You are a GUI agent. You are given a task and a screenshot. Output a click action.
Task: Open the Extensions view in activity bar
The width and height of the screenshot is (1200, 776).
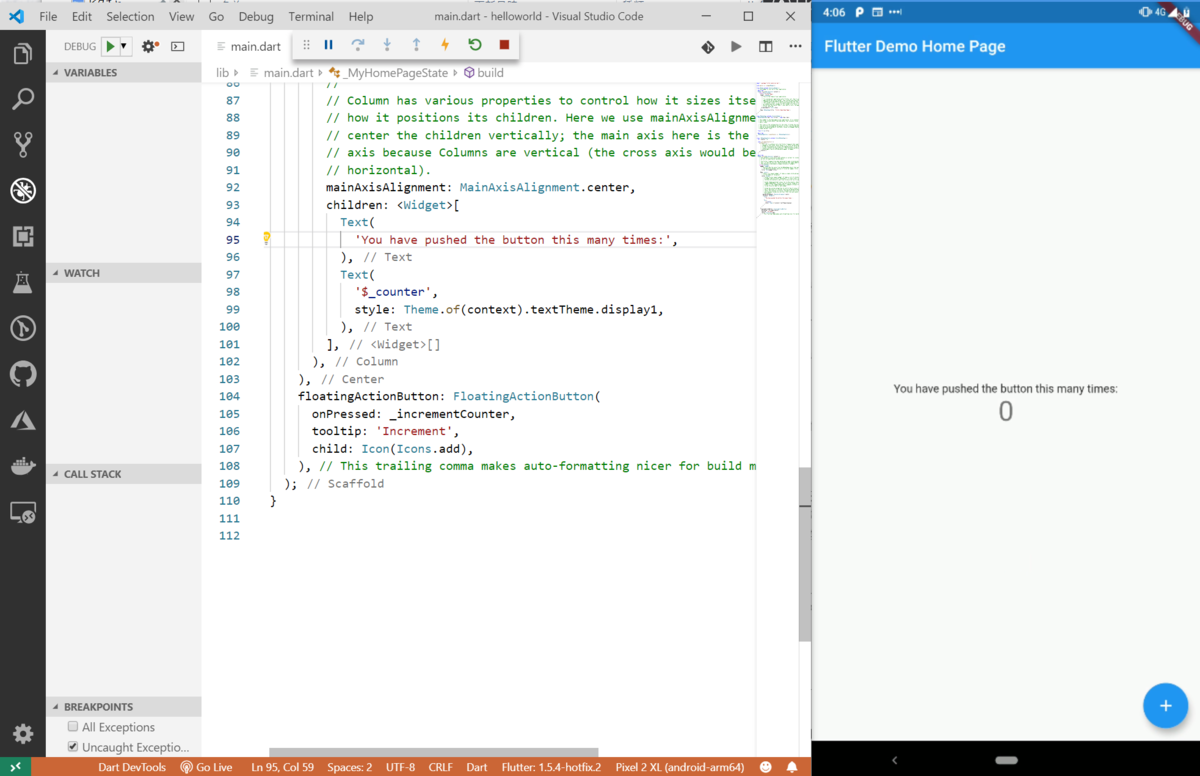[x=23, y=236]
